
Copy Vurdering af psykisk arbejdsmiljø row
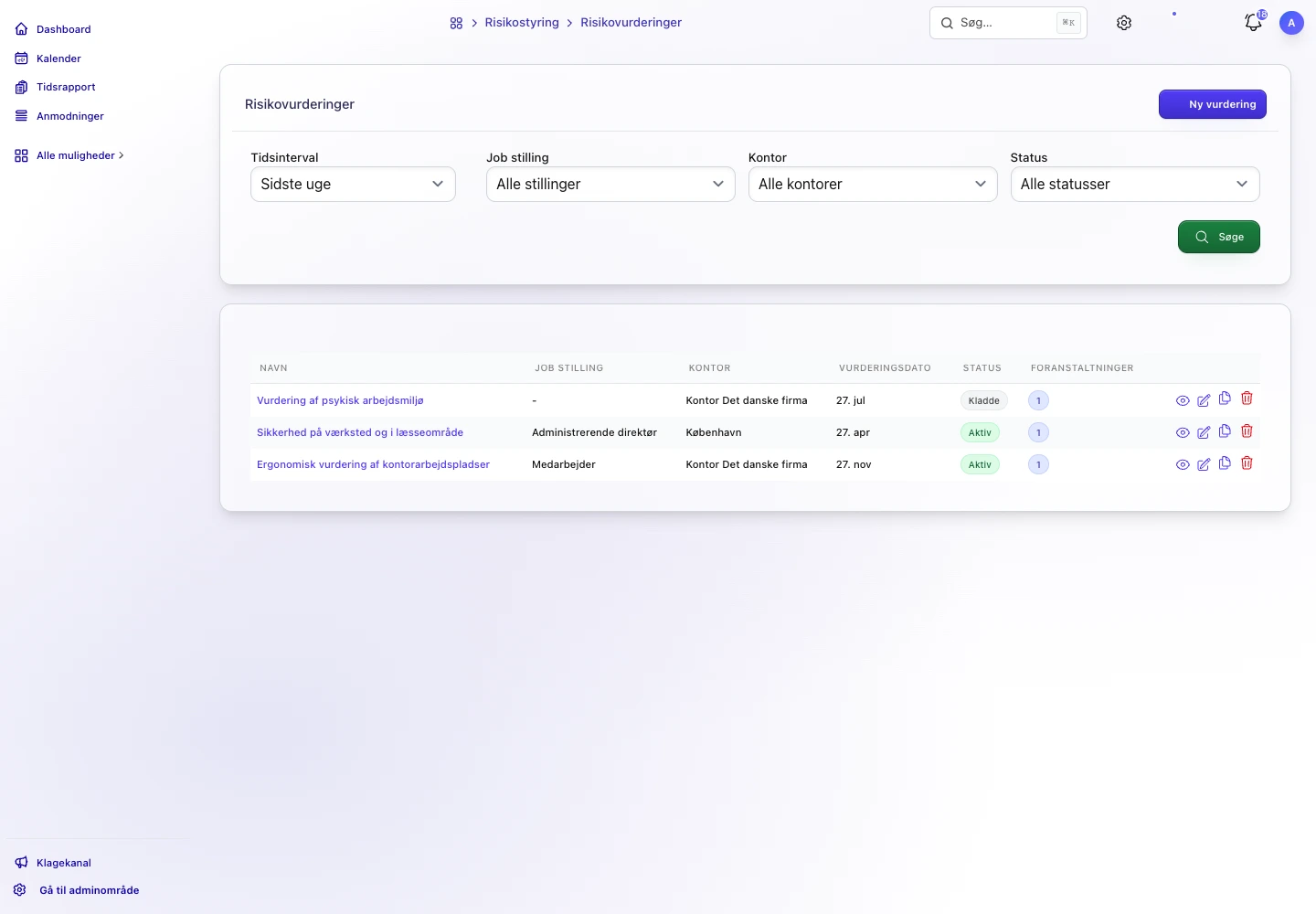(1225, 399)
